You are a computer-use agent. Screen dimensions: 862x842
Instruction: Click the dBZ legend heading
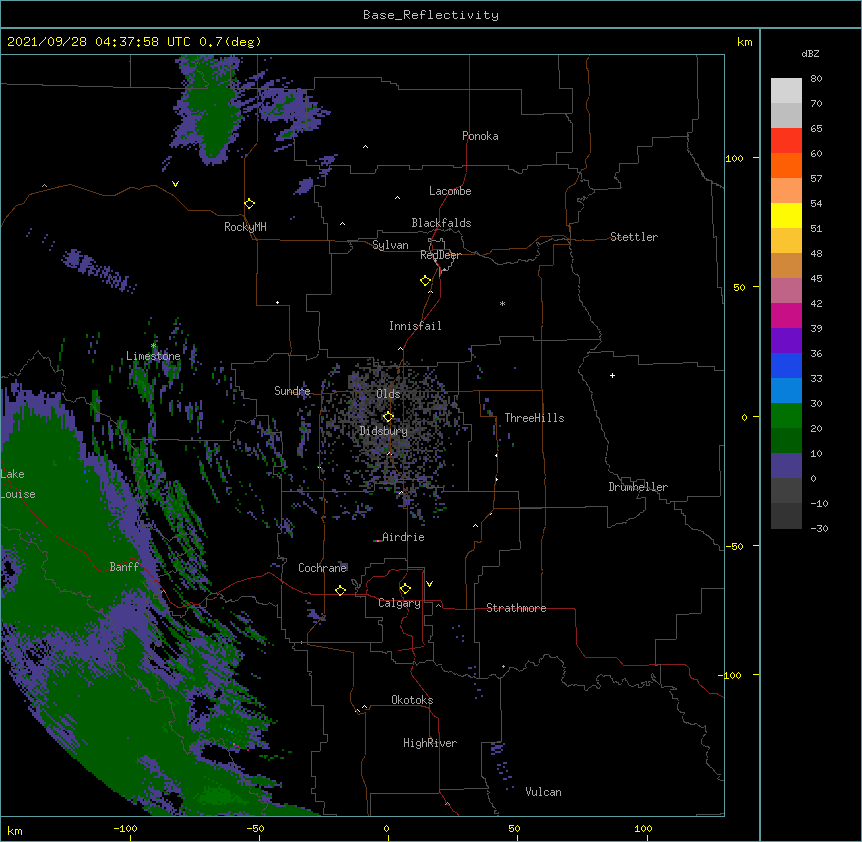pyautogui.click(x=810, y=54)
